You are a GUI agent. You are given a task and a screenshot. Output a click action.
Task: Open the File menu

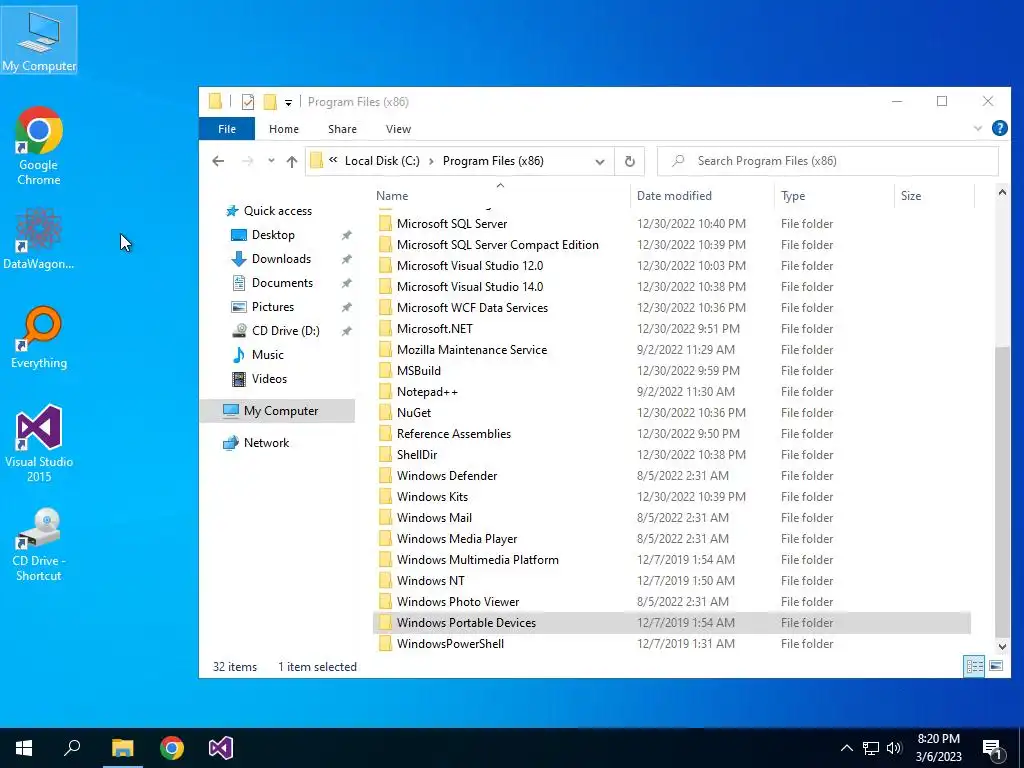tap(227, 129)
